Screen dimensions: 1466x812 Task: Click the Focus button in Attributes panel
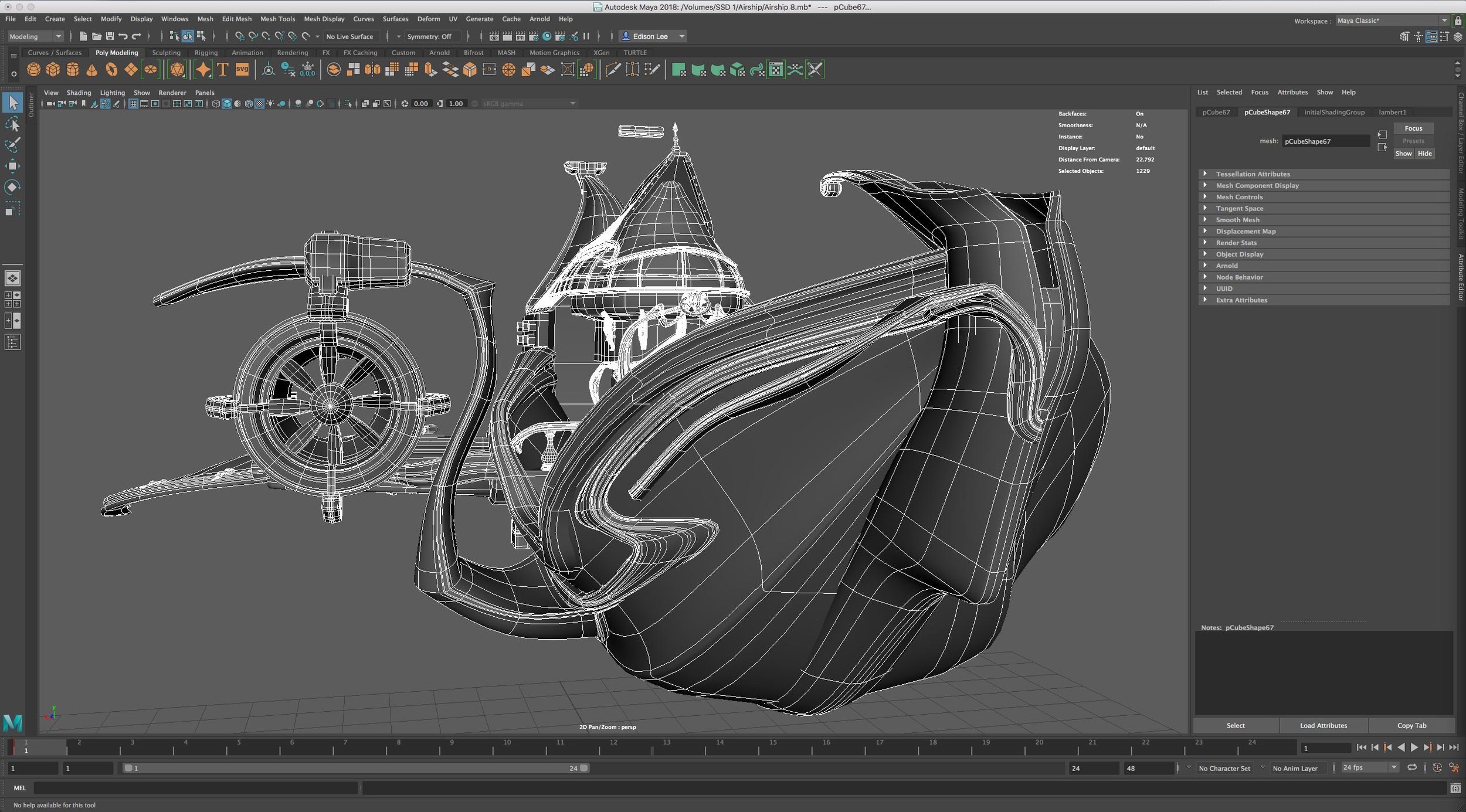click(1414, 128)
